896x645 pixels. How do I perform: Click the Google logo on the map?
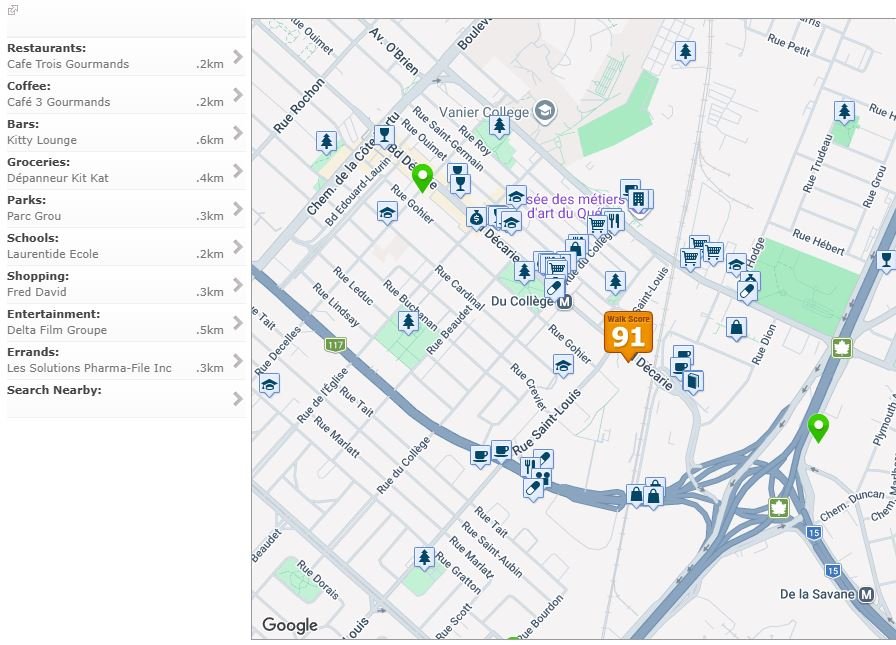pos(290,625)
